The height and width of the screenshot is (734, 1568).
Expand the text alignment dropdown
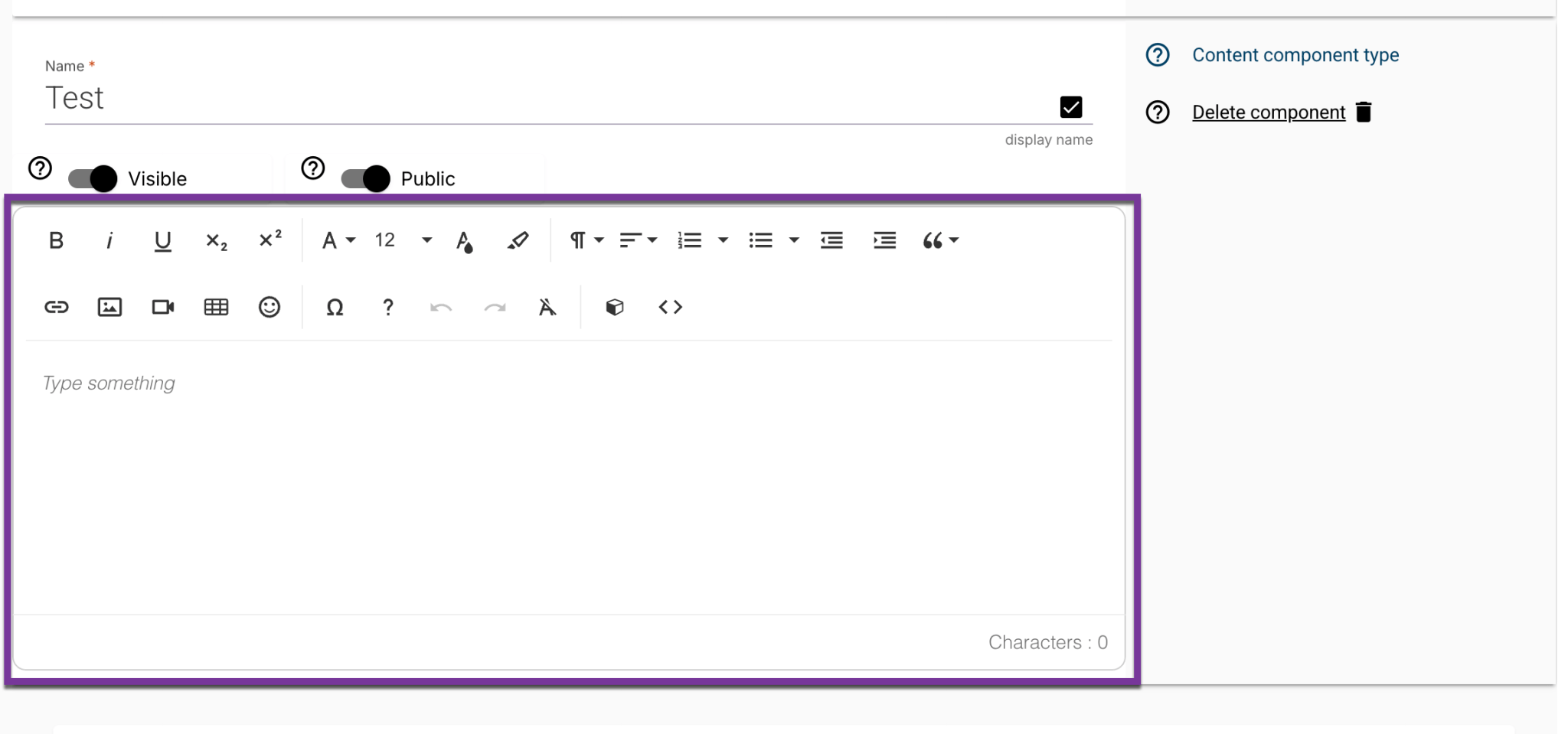[652, 240]
